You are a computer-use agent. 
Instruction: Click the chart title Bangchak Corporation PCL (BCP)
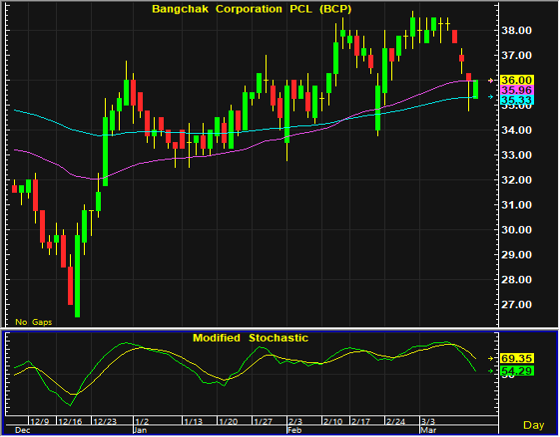point(251,9)
